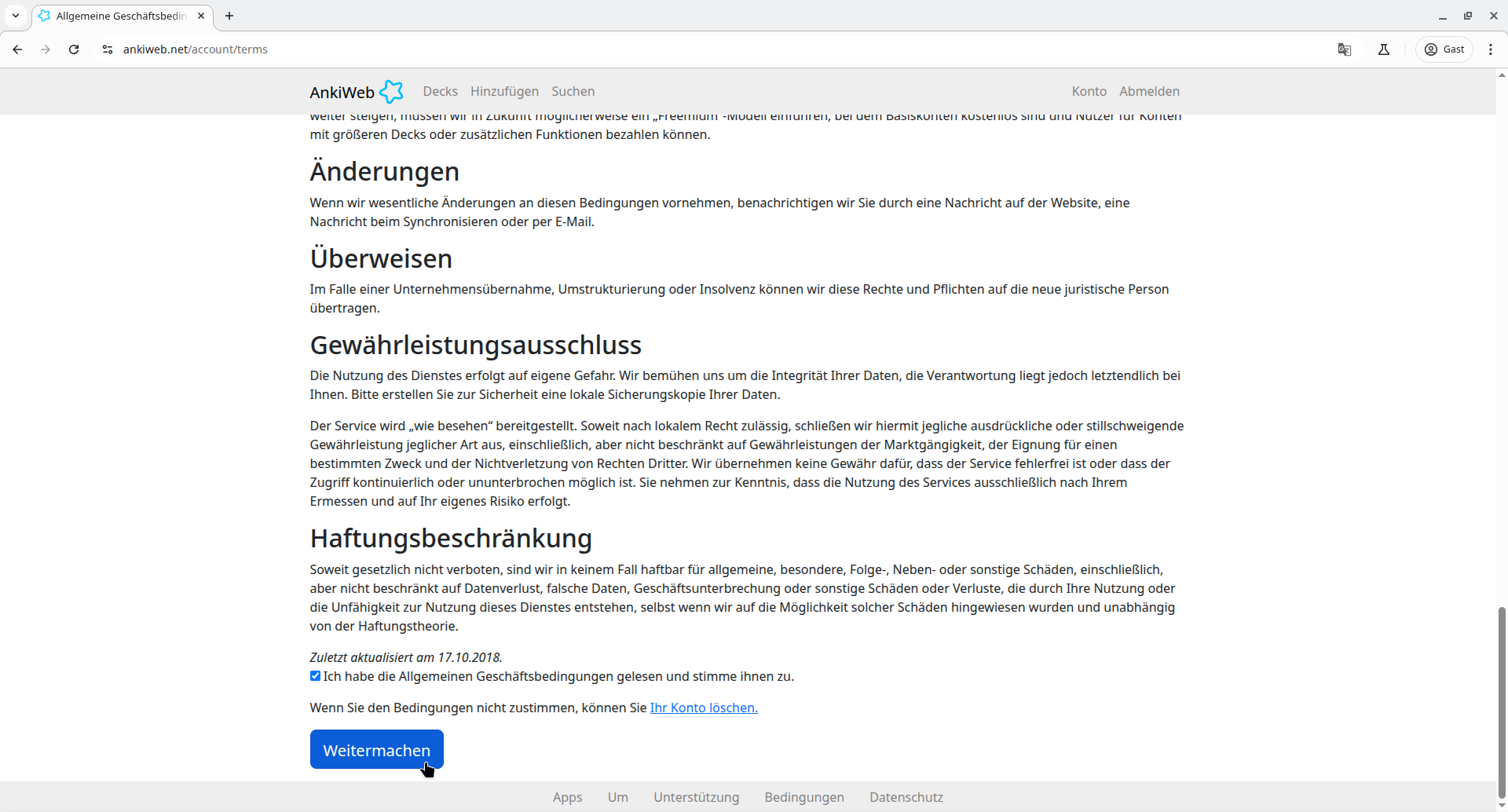Screen dimensions: 1508x812
Task: Open the Gast profile button
Action: pos(1444,49)
